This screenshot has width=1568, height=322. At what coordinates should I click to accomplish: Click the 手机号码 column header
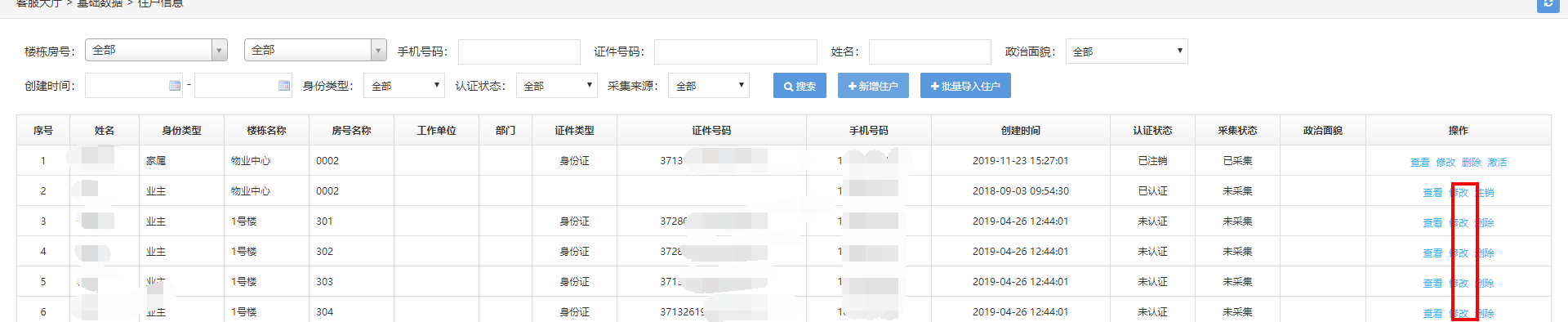pos(869,131)
